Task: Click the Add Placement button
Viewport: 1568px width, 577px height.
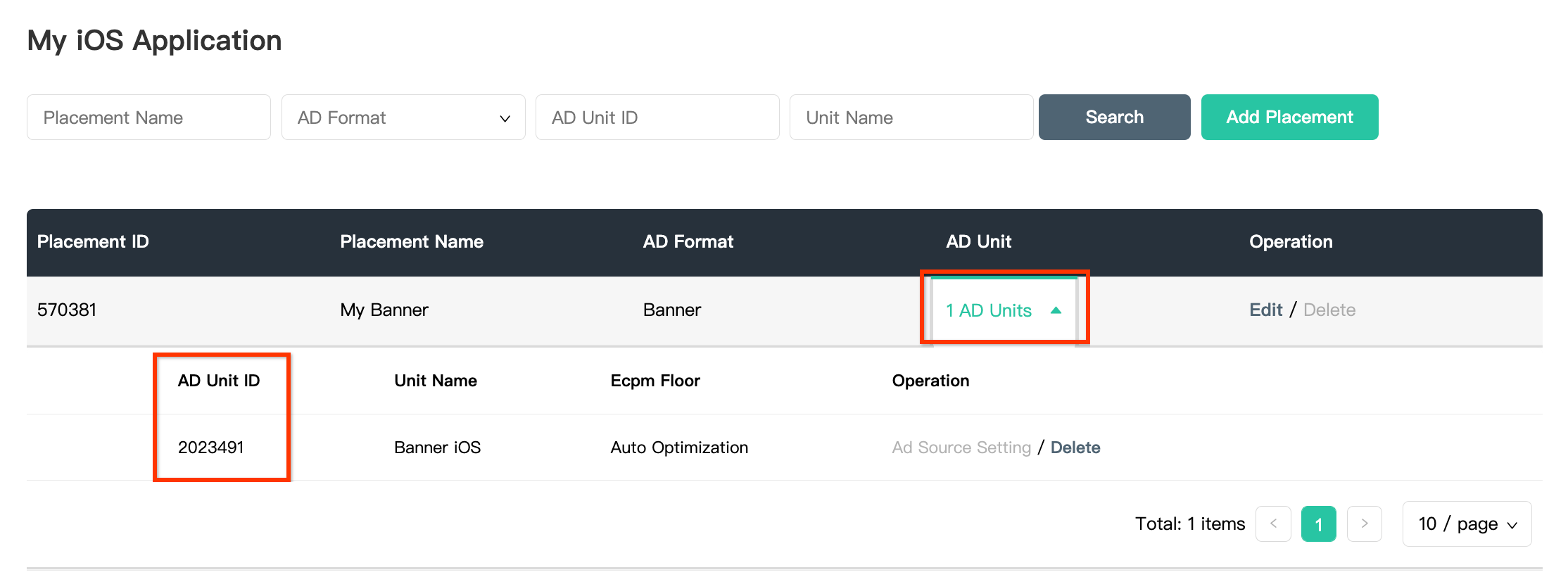Action: (x=1289, y=118)
